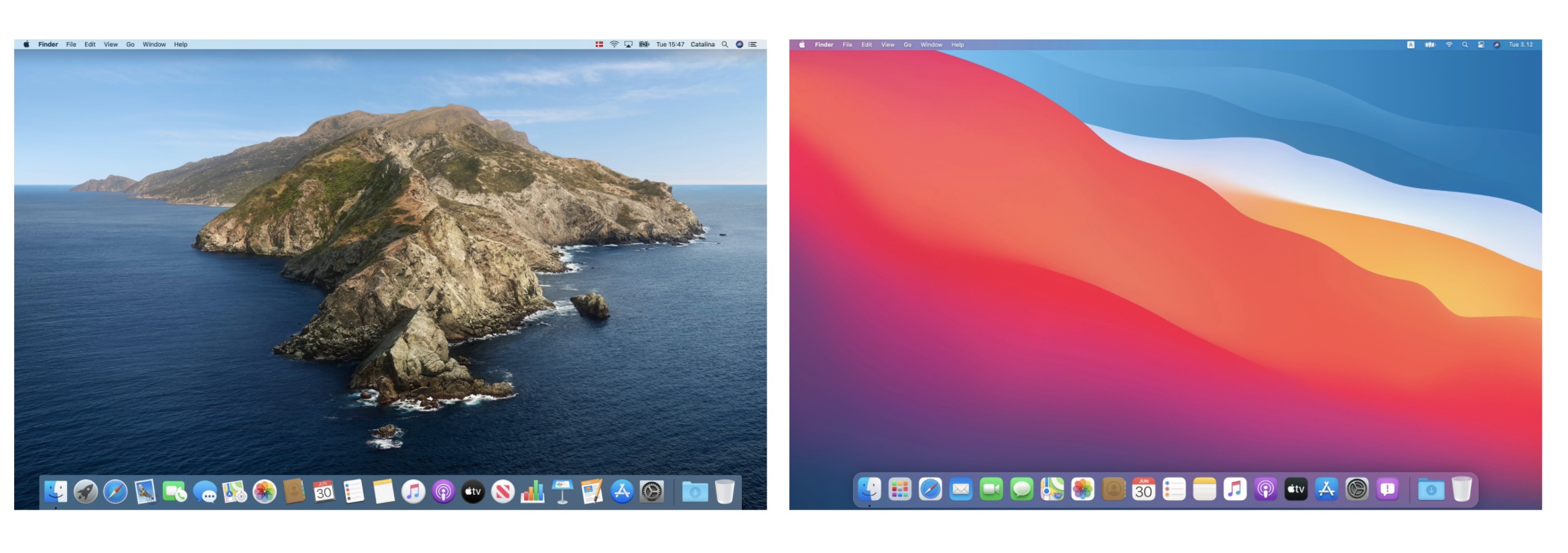1568x553 pixels.
Task: Open Music in the Catalina dock
Action: coord(413,492)
